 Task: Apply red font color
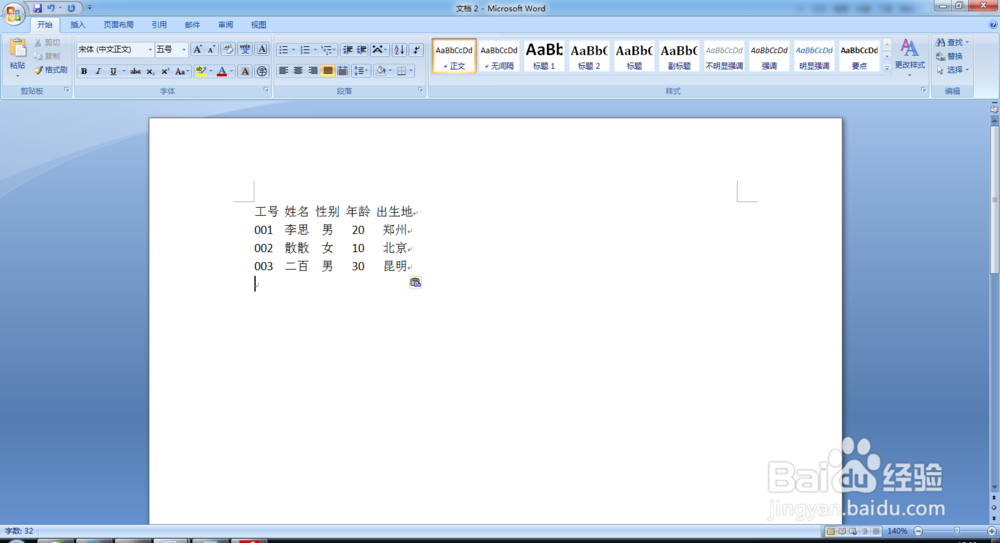222,71
